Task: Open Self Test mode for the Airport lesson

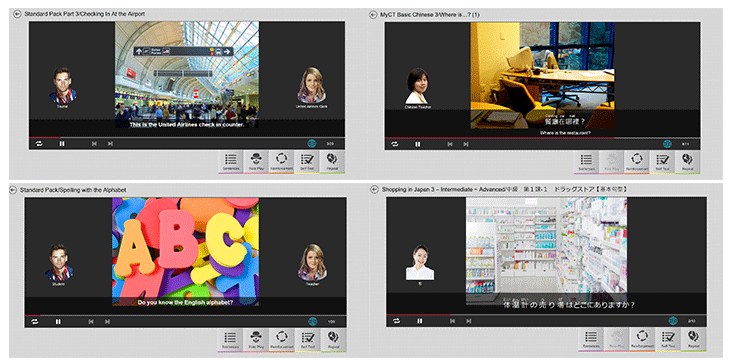Action: [306, 162]
